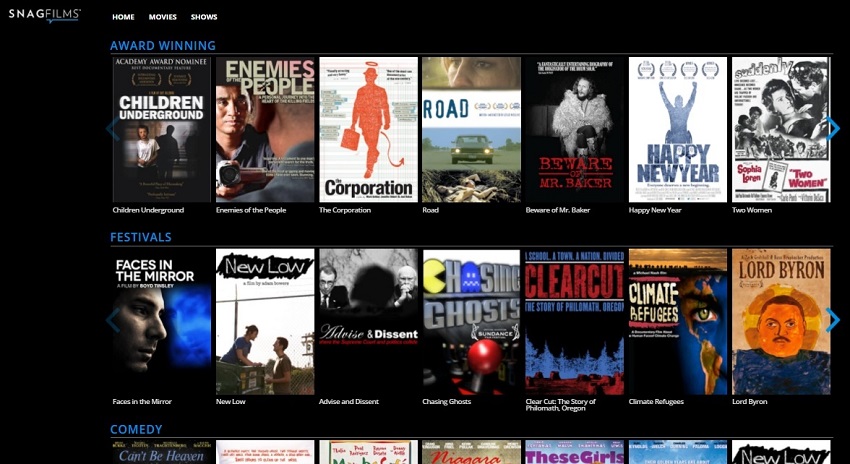Open the Comedy category heading
The width and height of the screenshot is (850, 464).
coord(136,429)
